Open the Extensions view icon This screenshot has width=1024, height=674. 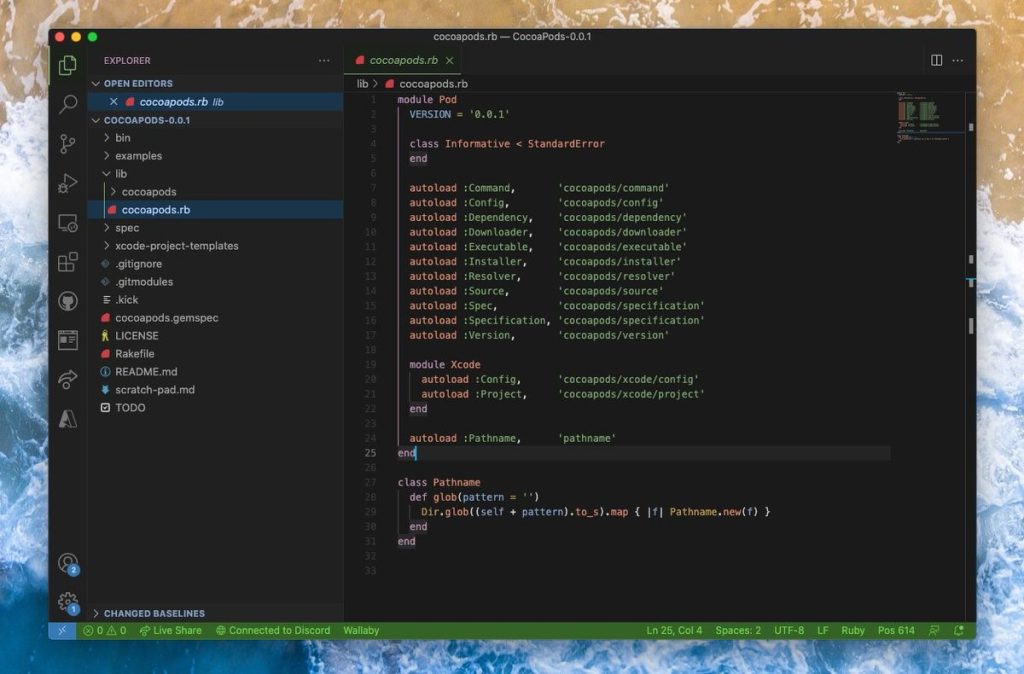68,262
